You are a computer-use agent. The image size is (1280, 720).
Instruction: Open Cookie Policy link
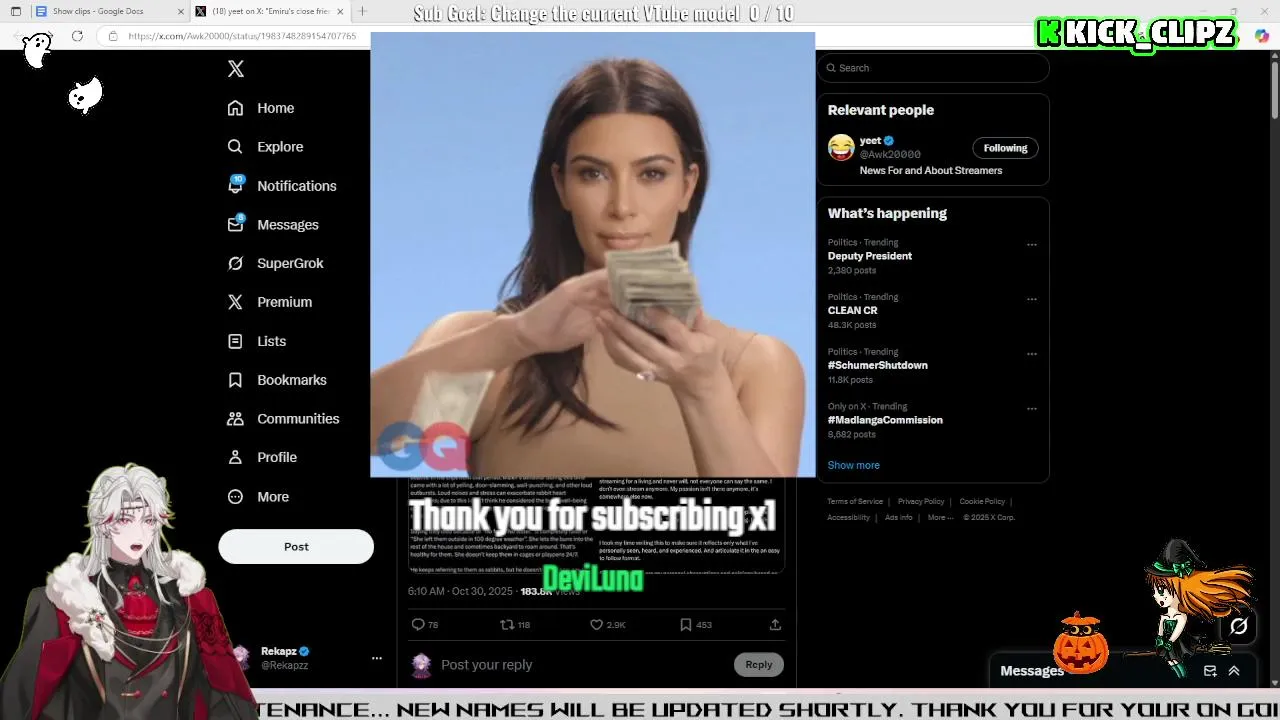tap(982, 502)
